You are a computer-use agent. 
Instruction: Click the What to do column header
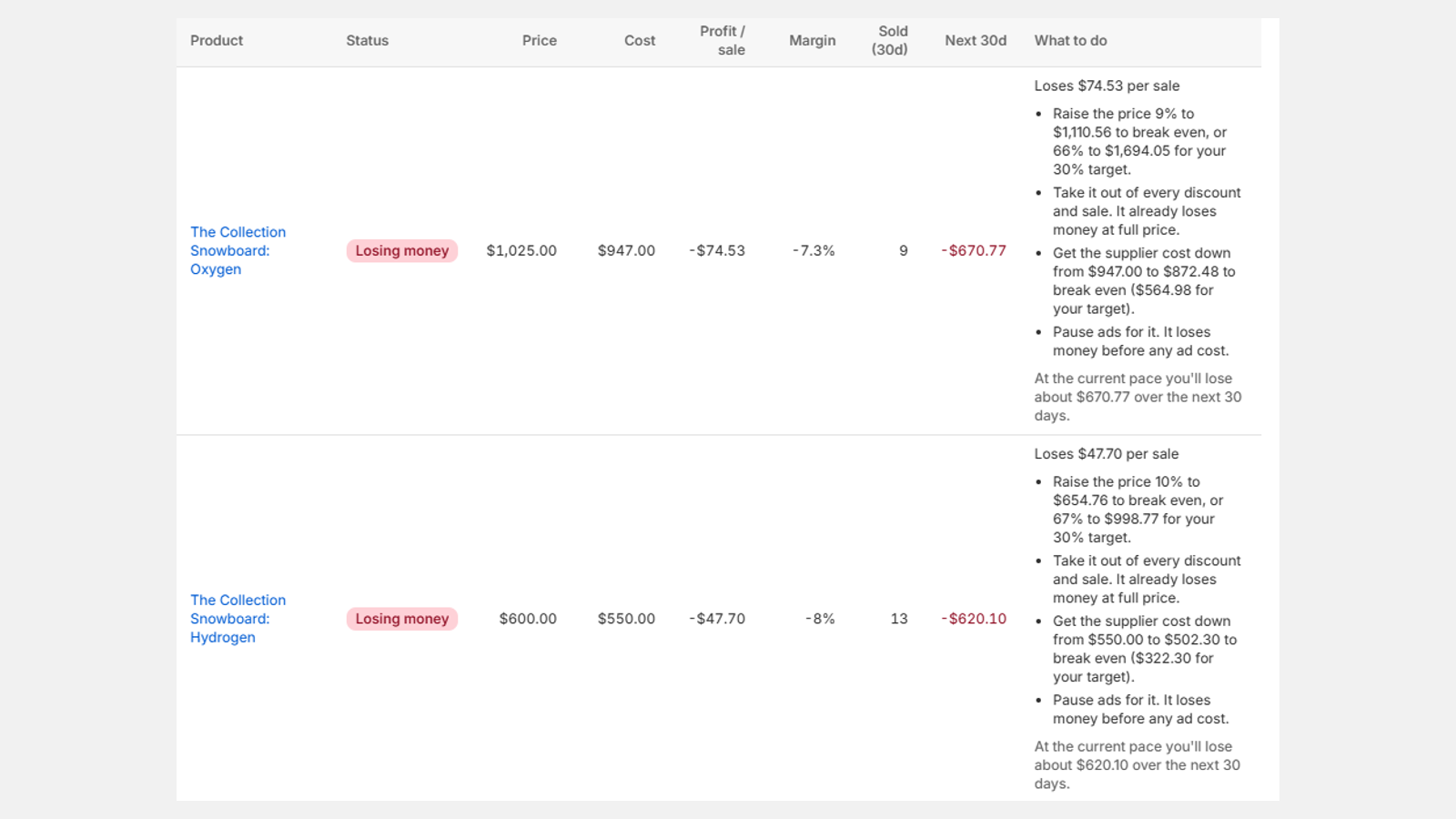click(x=1070, y=40)
